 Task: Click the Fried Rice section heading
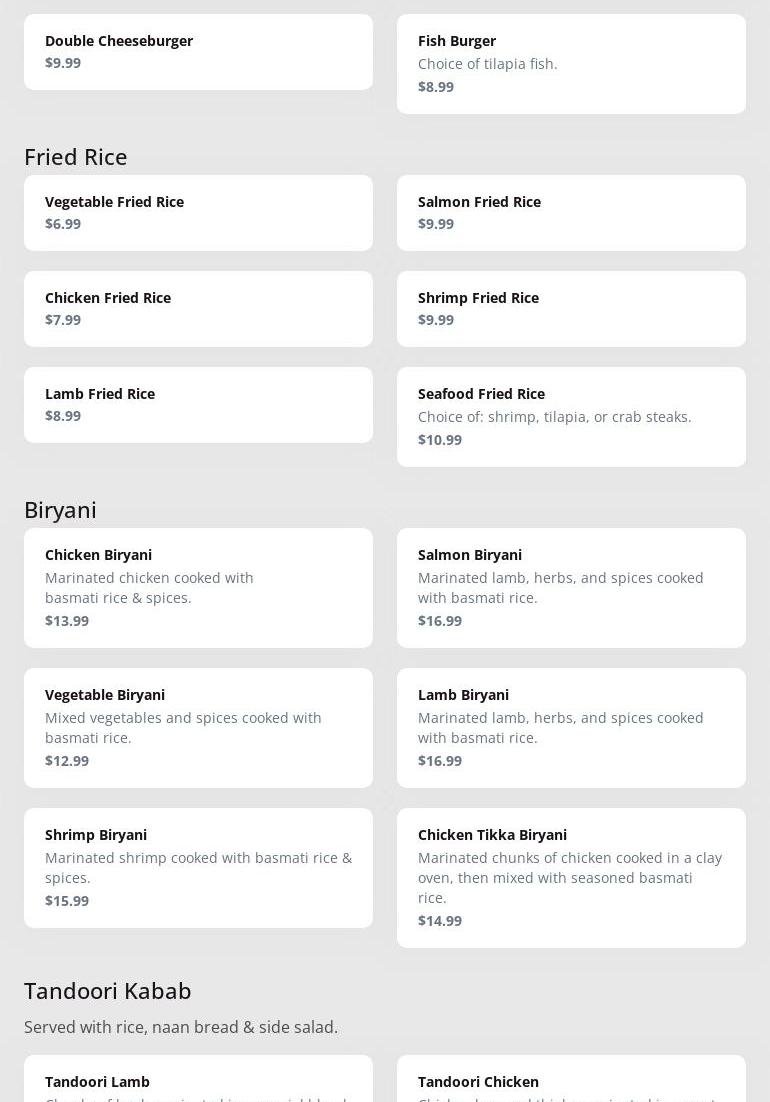[76, 157]
